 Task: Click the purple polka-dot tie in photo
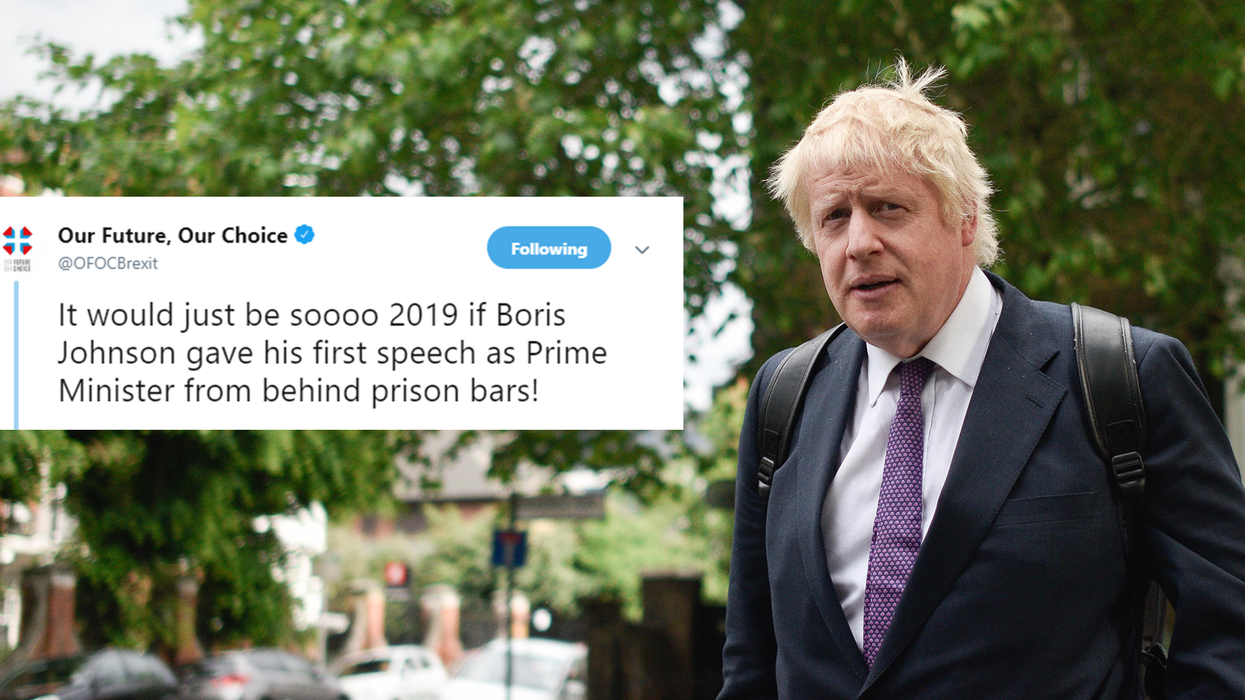click(895, 510)
